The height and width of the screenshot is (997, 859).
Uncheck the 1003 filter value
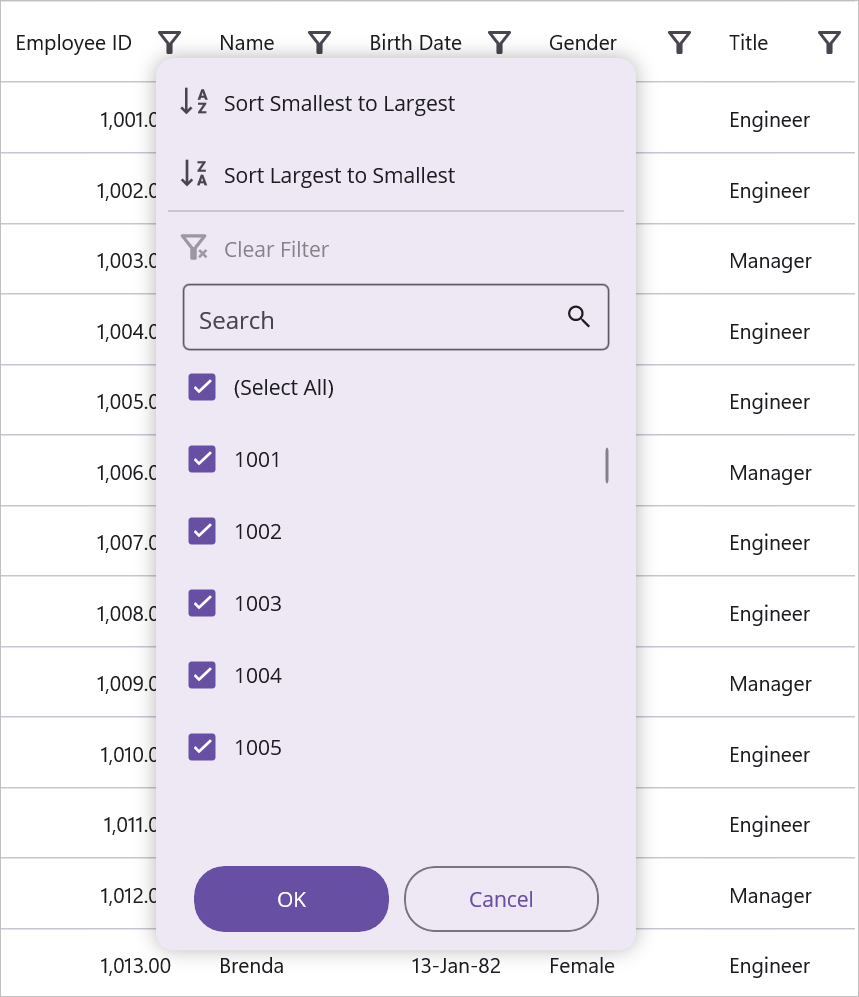[x=202, y=603]
